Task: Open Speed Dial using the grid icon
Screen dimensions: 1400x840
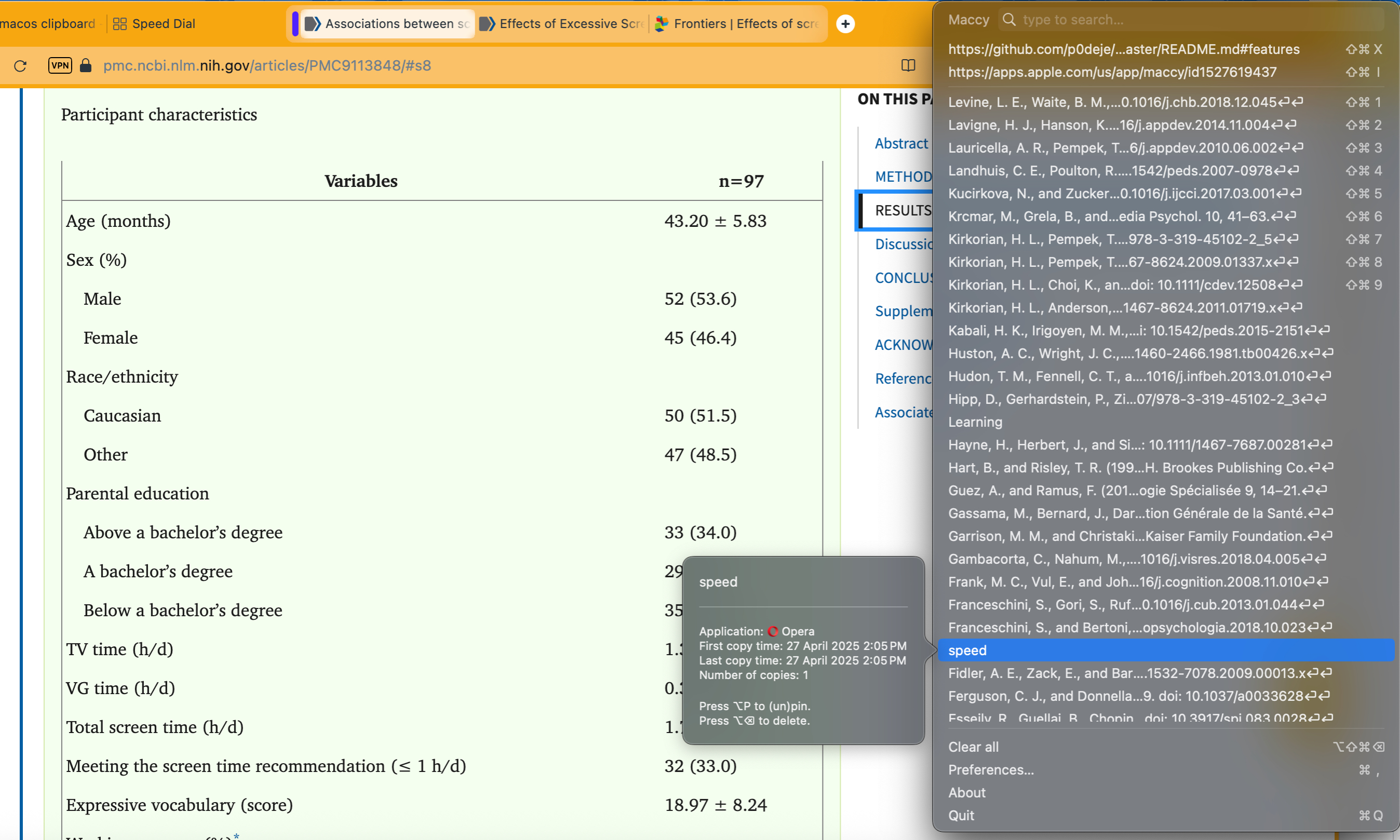Action: pos(119,24)
